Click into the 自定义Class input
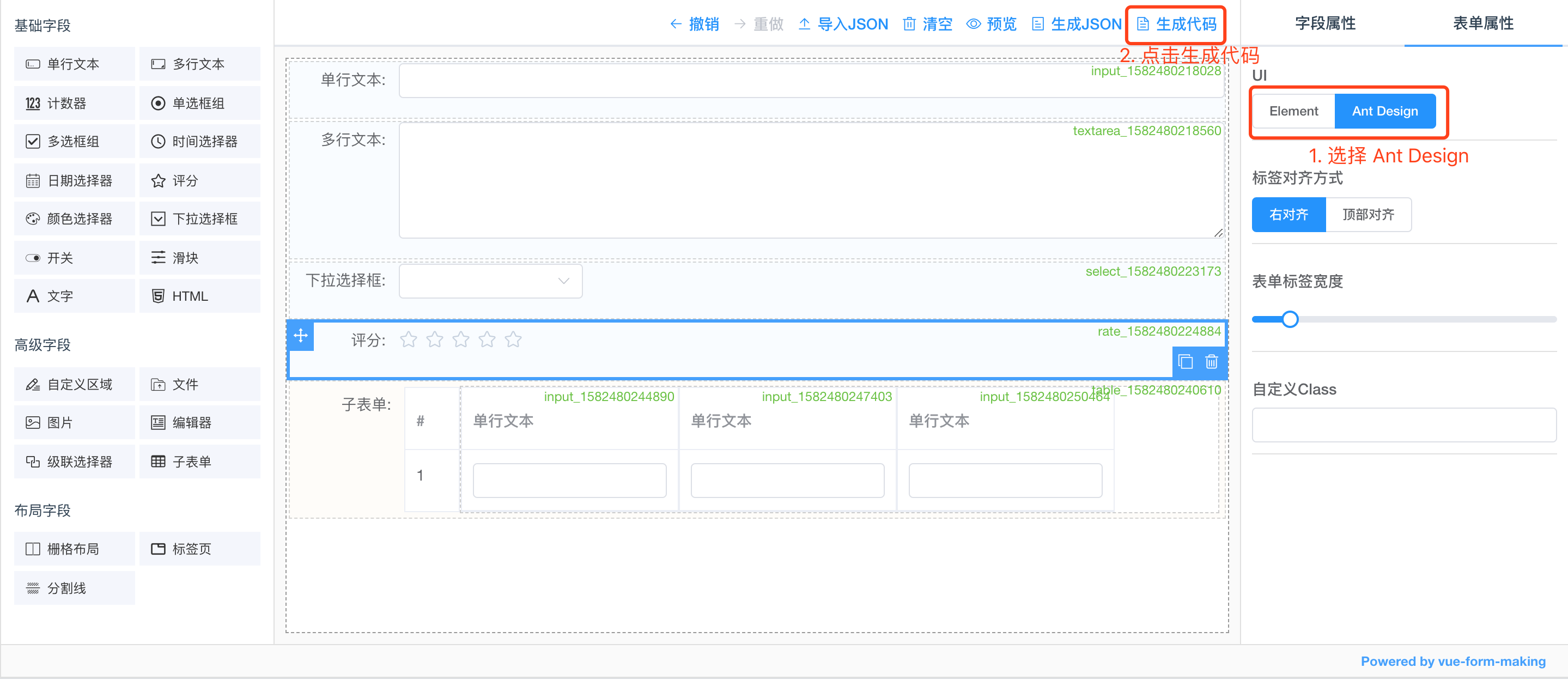 click(1403, 425)
